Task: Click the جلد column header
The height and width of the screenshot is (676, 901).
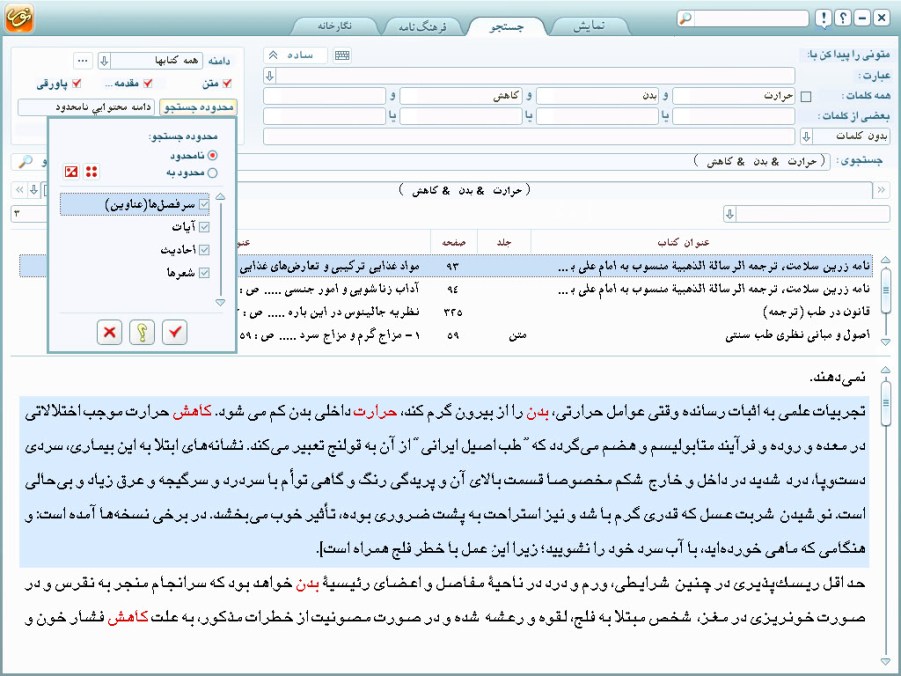Action: click(504, 242)
